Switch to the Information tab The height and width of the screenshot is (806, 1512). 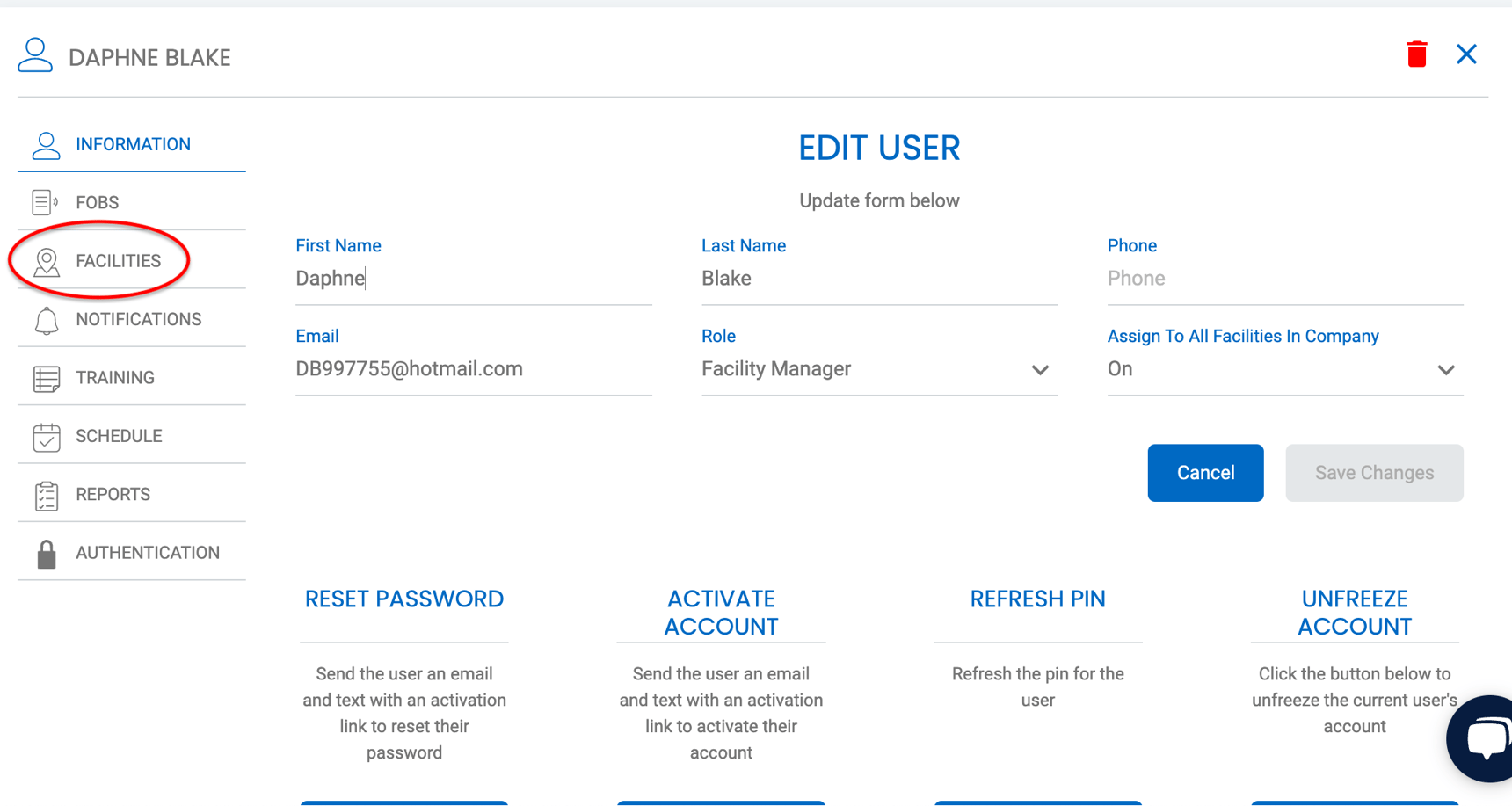(x=133, y=144)
